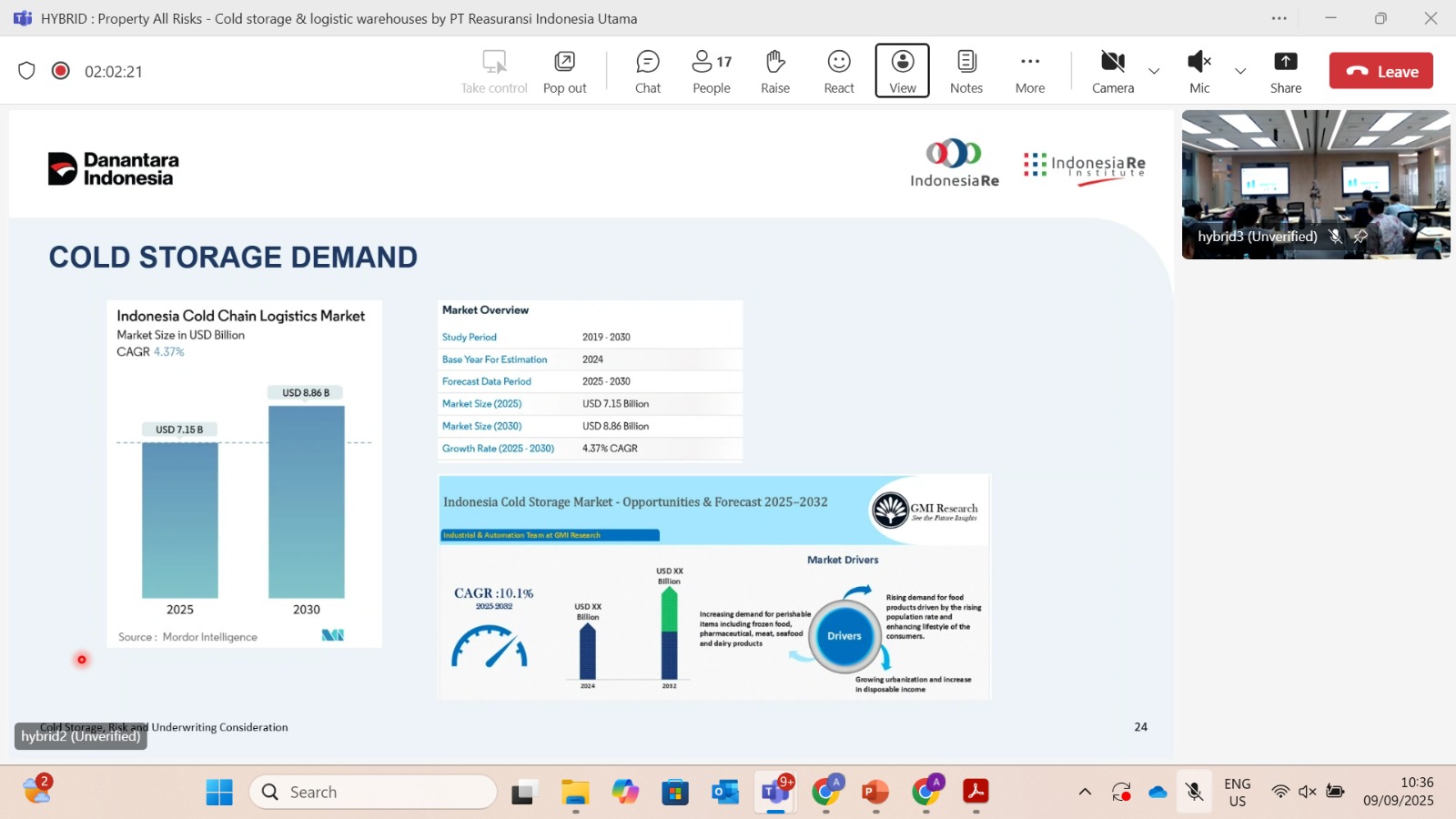The image size is (1456, 819).
Task: Turn on the Camera
Action: (x=1112, y=71)
